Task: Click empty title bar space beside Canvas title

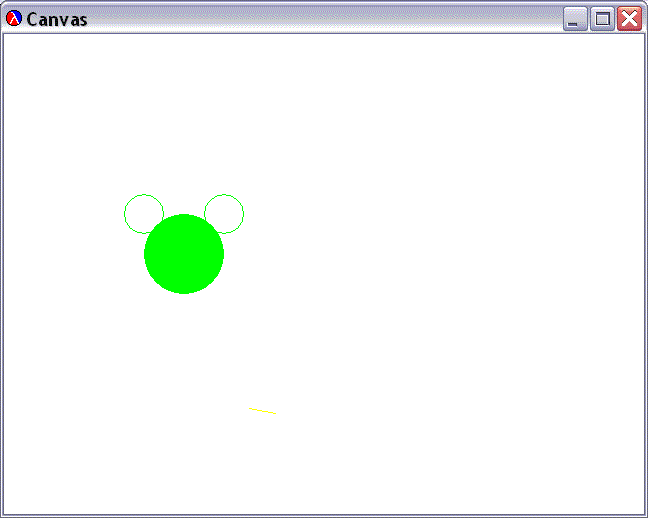Action: [320, 19]
